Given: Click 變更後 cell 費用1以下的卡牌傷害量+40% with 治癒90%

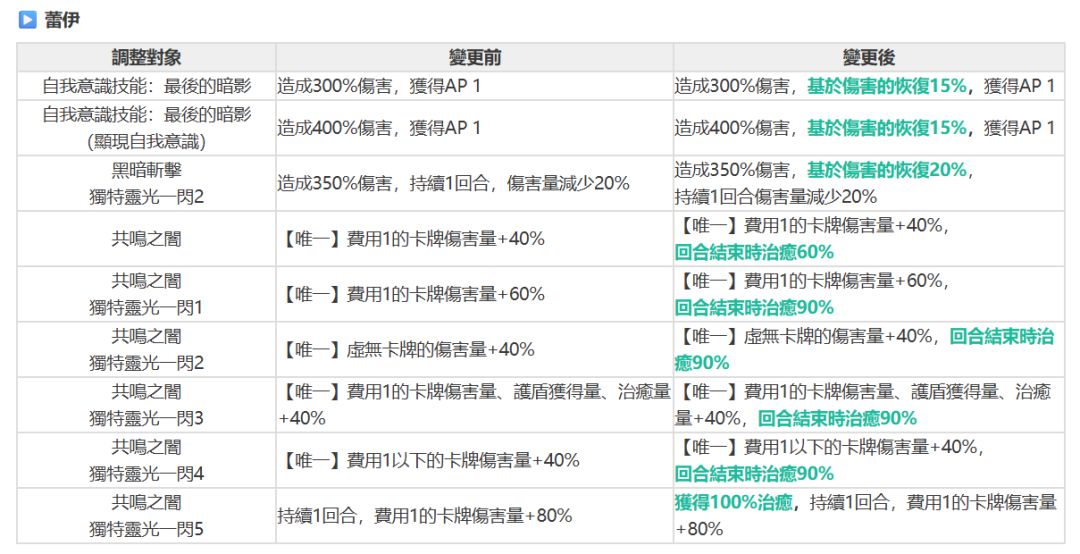Looking at the screenshot, I should (869, 460).
